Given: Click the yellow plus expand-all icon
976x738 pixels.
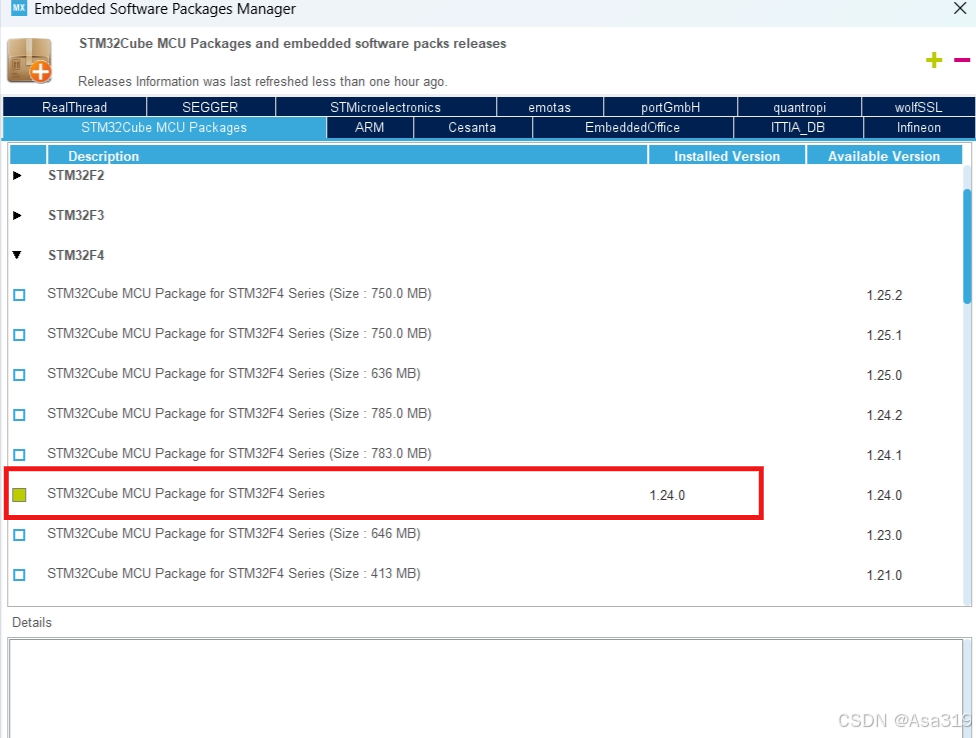Looking at the screenshot, I should 934,60.
